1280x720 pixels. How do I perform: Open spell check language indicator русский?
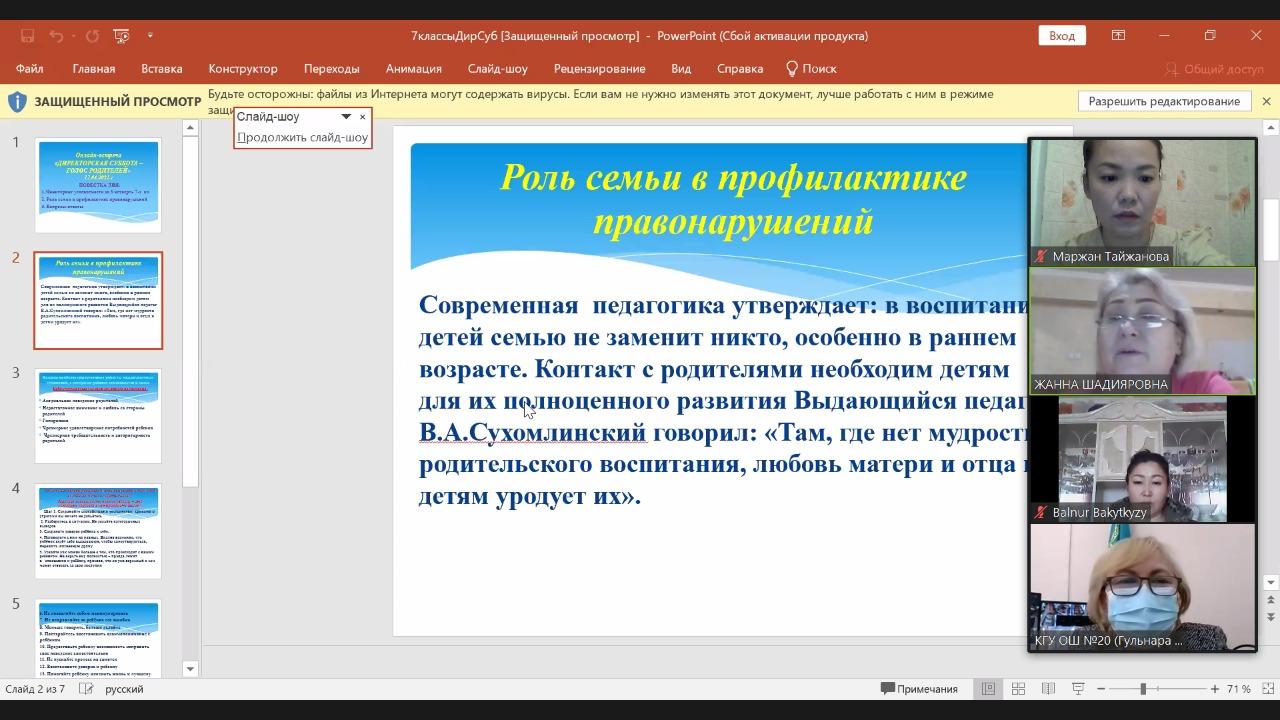point(124,689)
